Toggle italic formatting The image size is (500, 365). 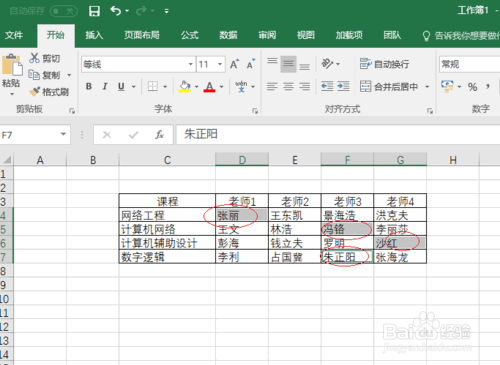(105, 86)
